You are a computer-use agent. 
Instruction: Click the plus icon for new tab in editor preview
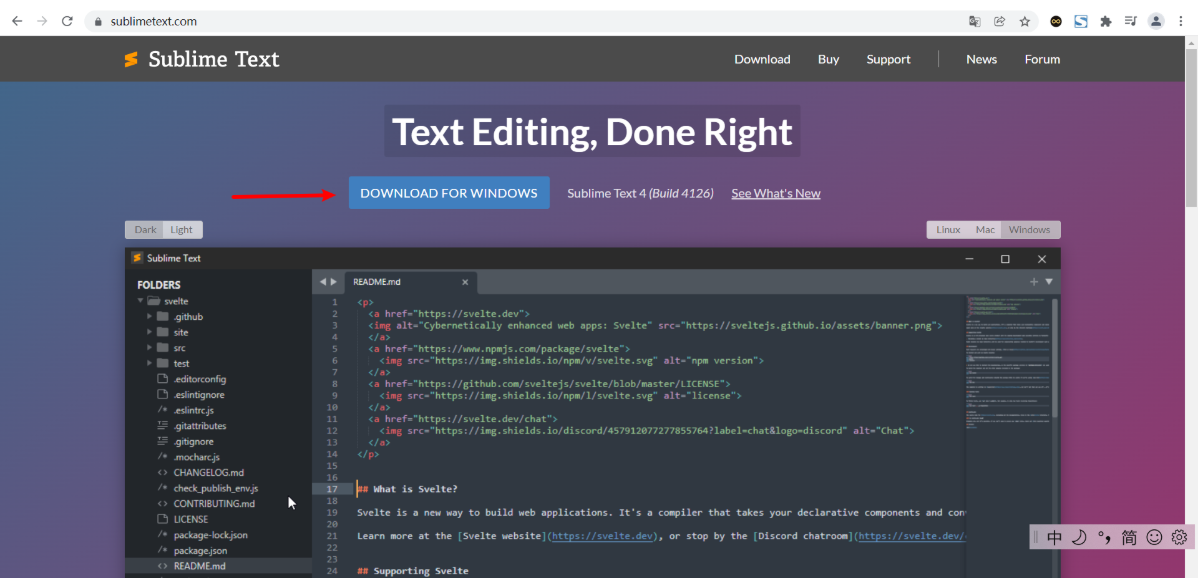click(1034, 282)
